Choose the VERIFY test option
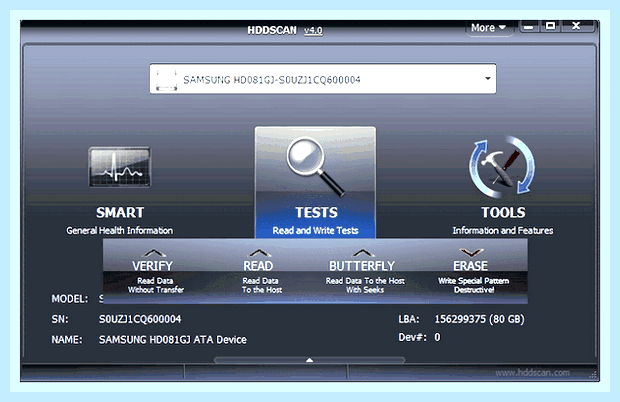The image size is (620, 402). (155, 272)
